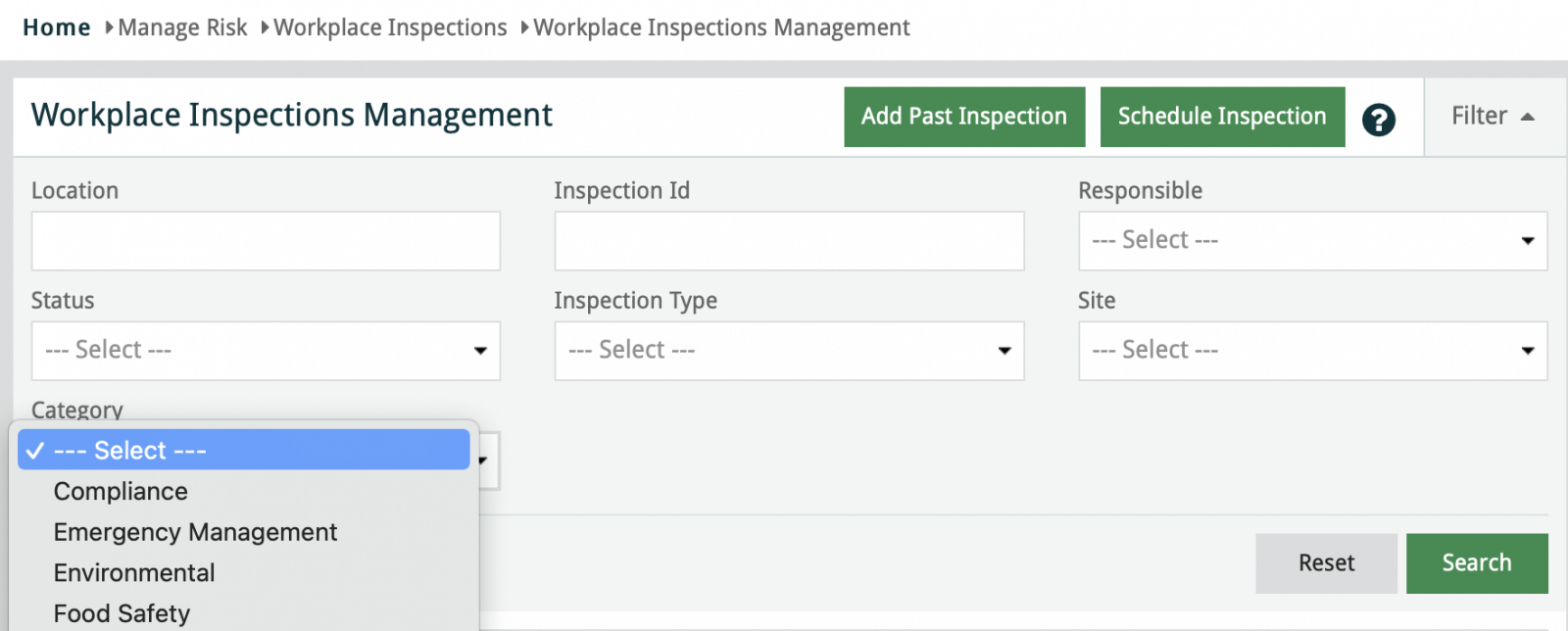Select Environmental in the Category list
1568x631 pixels.
pyautogui.click(x=134, y=573)
